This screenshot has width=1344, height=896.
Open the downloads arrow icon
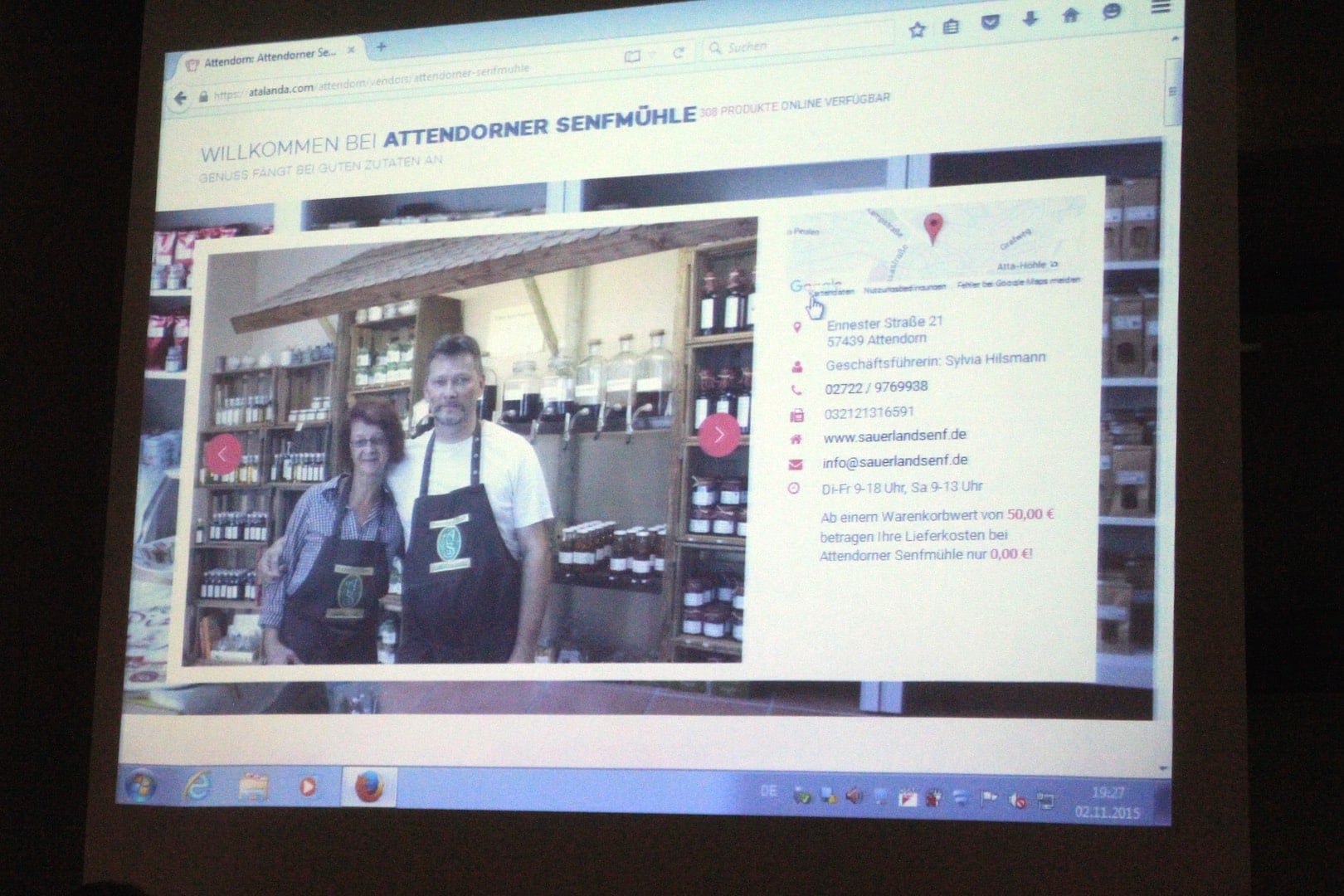[1030, 19]
